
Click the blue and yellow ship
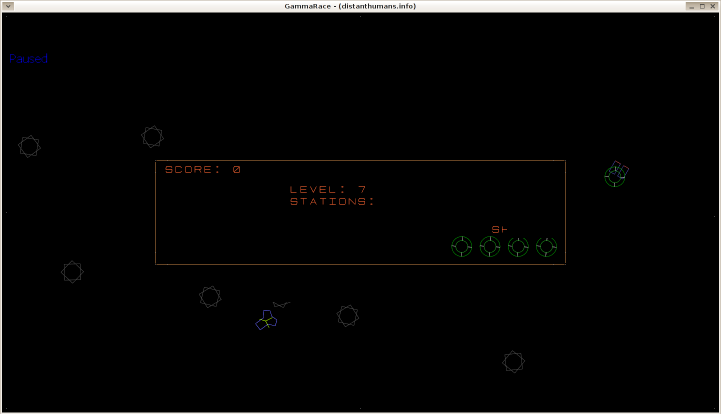[266, 320]
